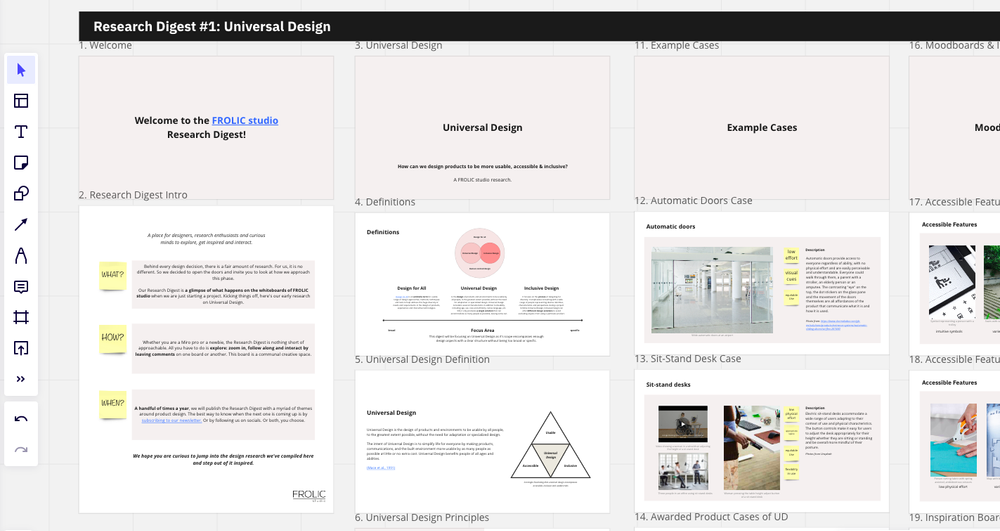Image resolution: width=1000 pixels, height=531 pixels.
Task: Select frame title 1. Welcome
Action: click(x=105, y=45)
